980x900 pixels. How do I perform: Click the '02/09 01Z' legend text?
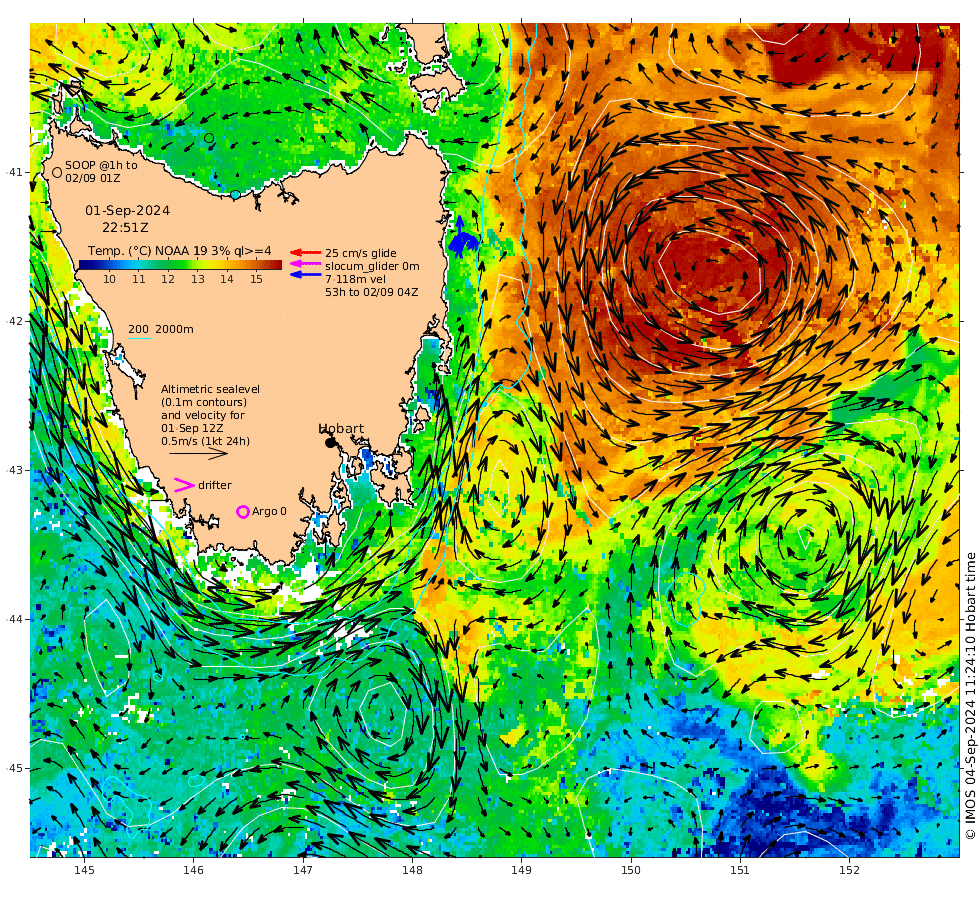point(92,178)
